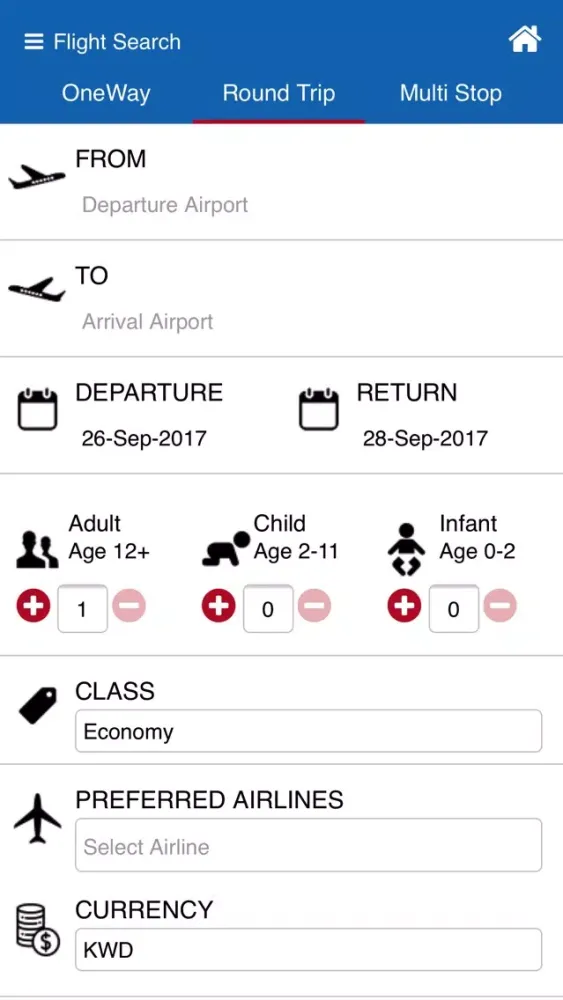This screenshot has height=1000, width=563.
Task: Remove an infant passenger with minus icon
Action: (500, 606)
